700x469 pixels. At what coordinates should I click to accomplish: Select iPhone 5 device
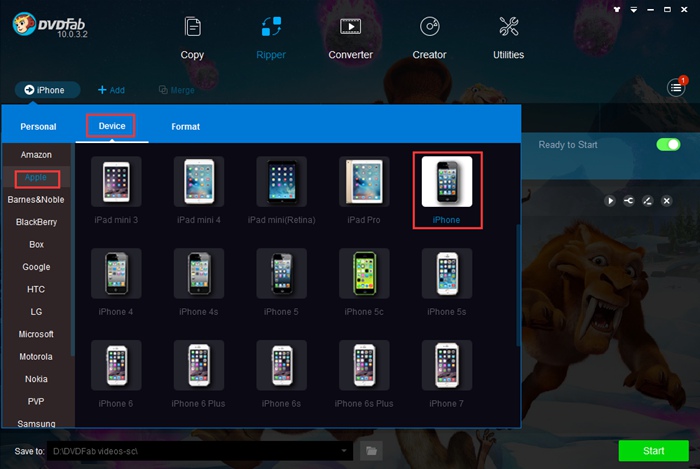point(281,282)
